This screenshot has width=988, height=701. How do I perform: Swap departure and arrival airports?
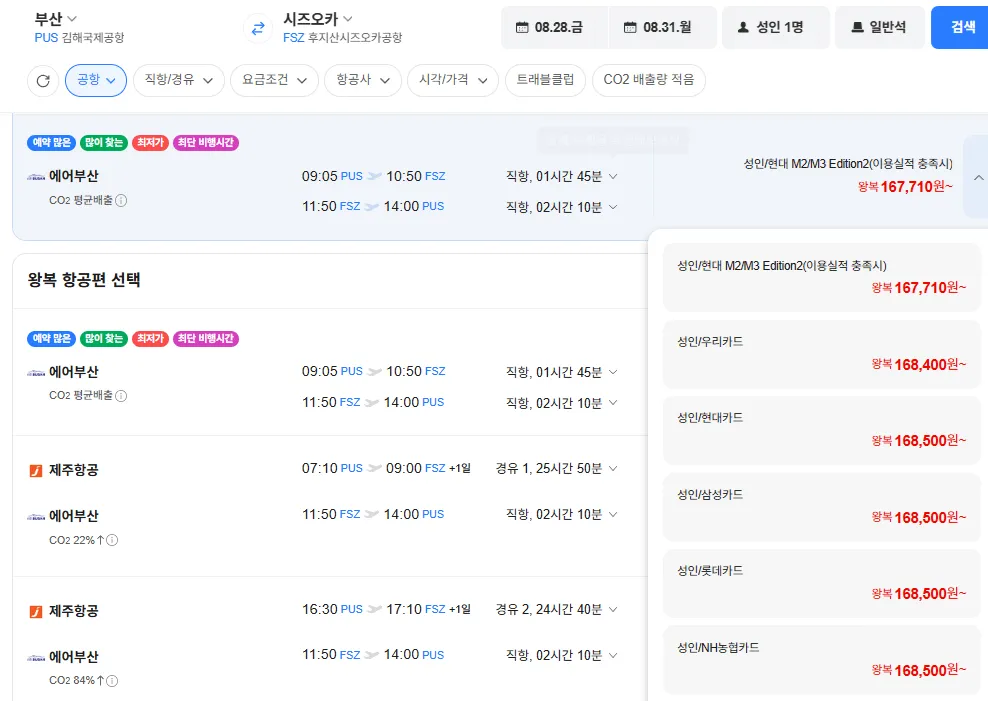pyautogui.click(x=258, y=28)
